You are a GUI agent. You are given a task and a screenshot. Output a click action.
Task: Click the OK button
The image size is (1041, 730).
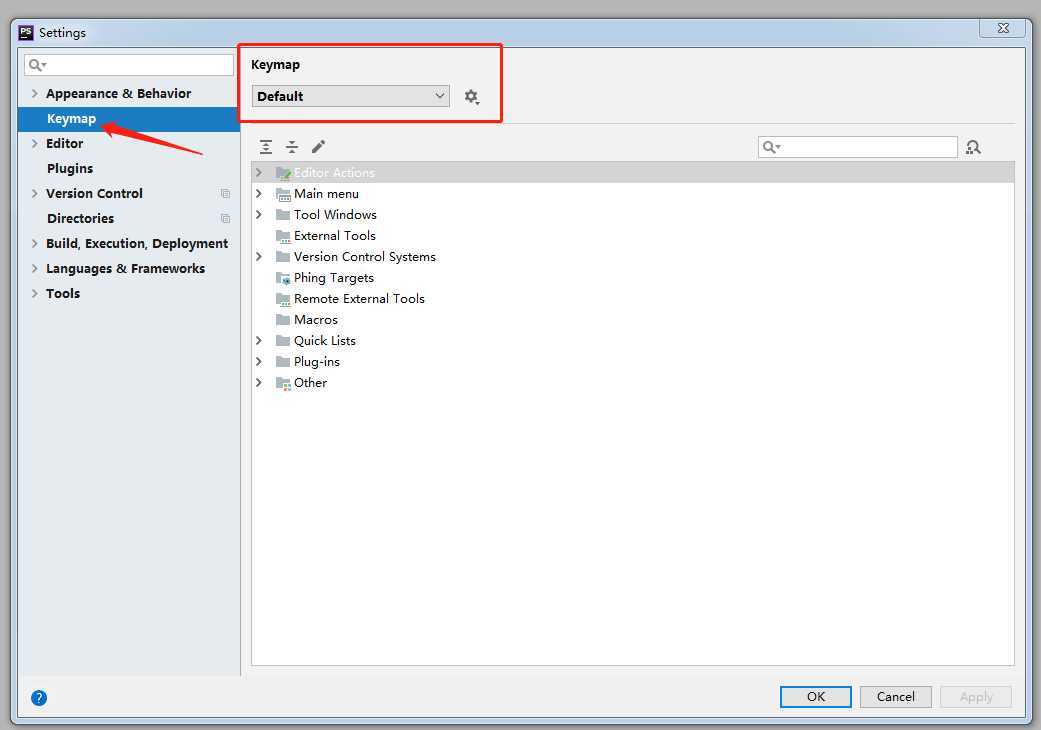click(815, 697)
